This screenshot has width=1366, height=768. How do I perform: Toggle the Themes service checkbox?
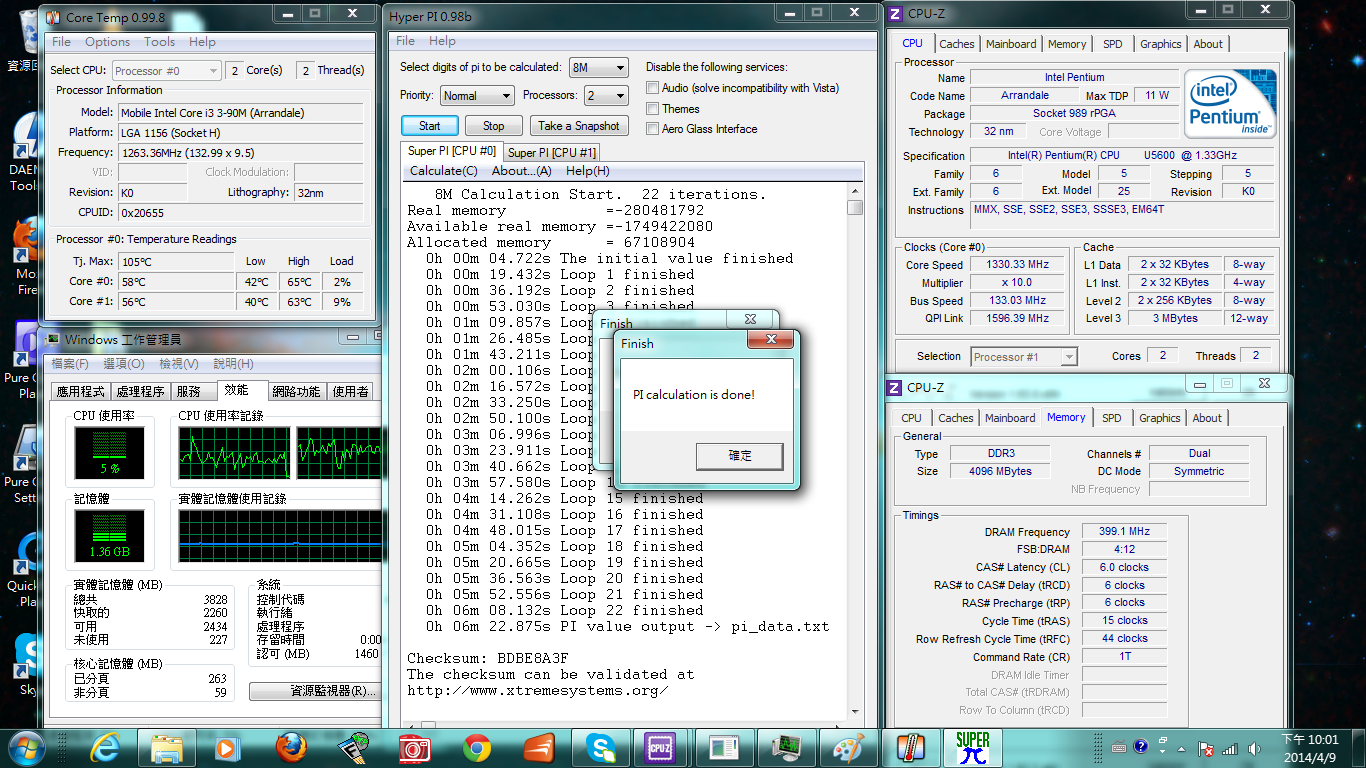pyautogui.click(x=653, y=109)
